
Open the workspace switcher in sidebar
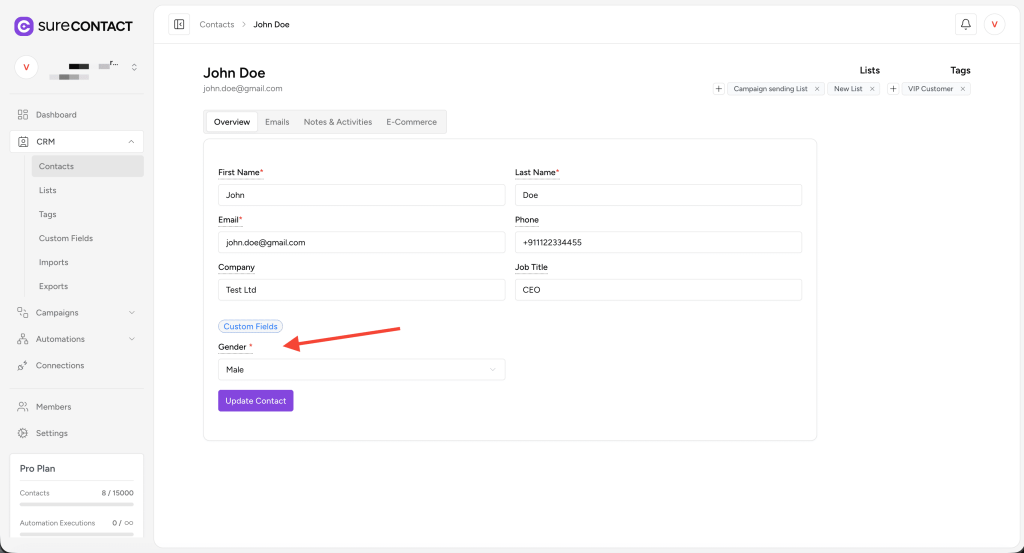point(134,67)
